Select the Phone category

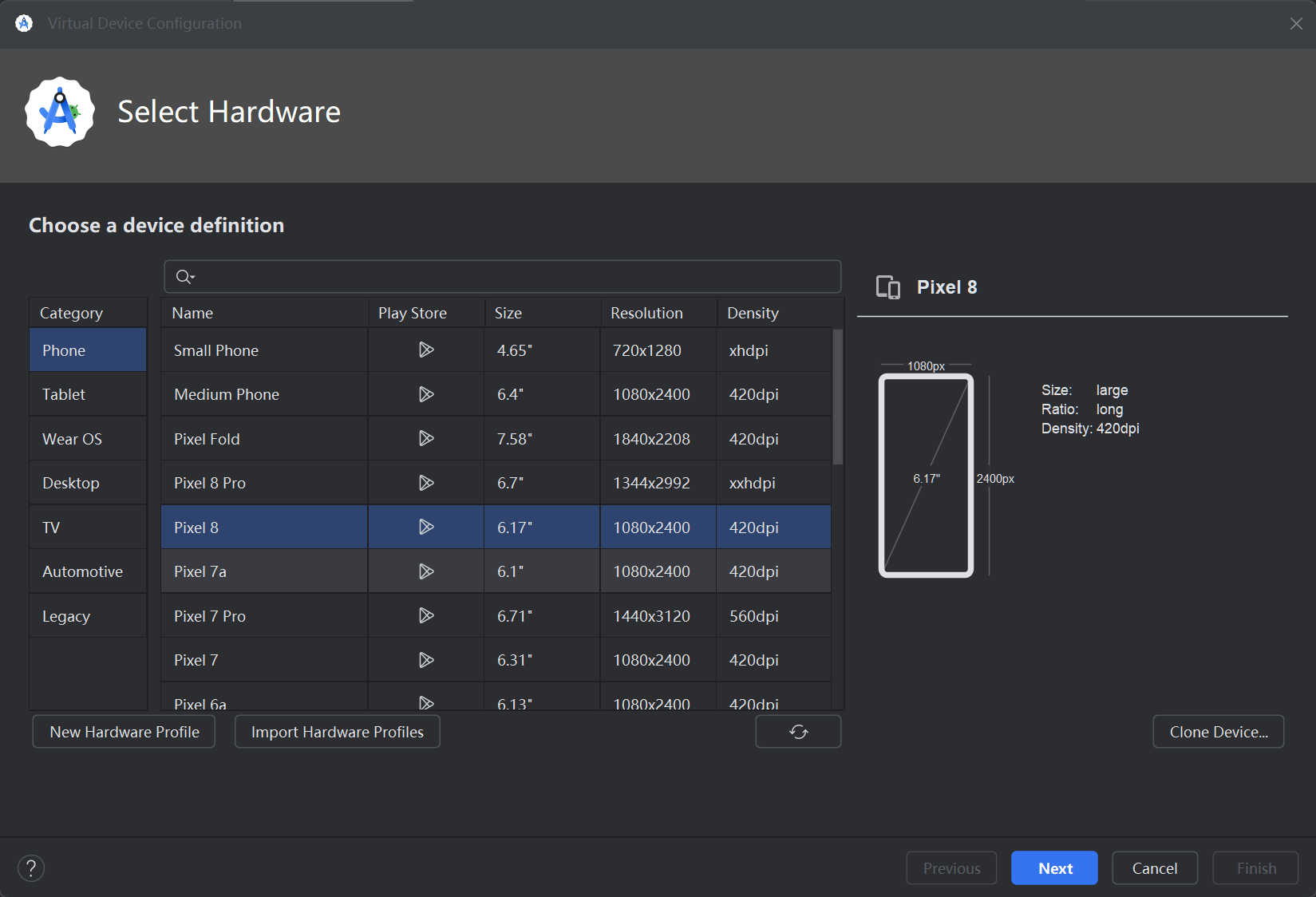[x=88, y=350]
